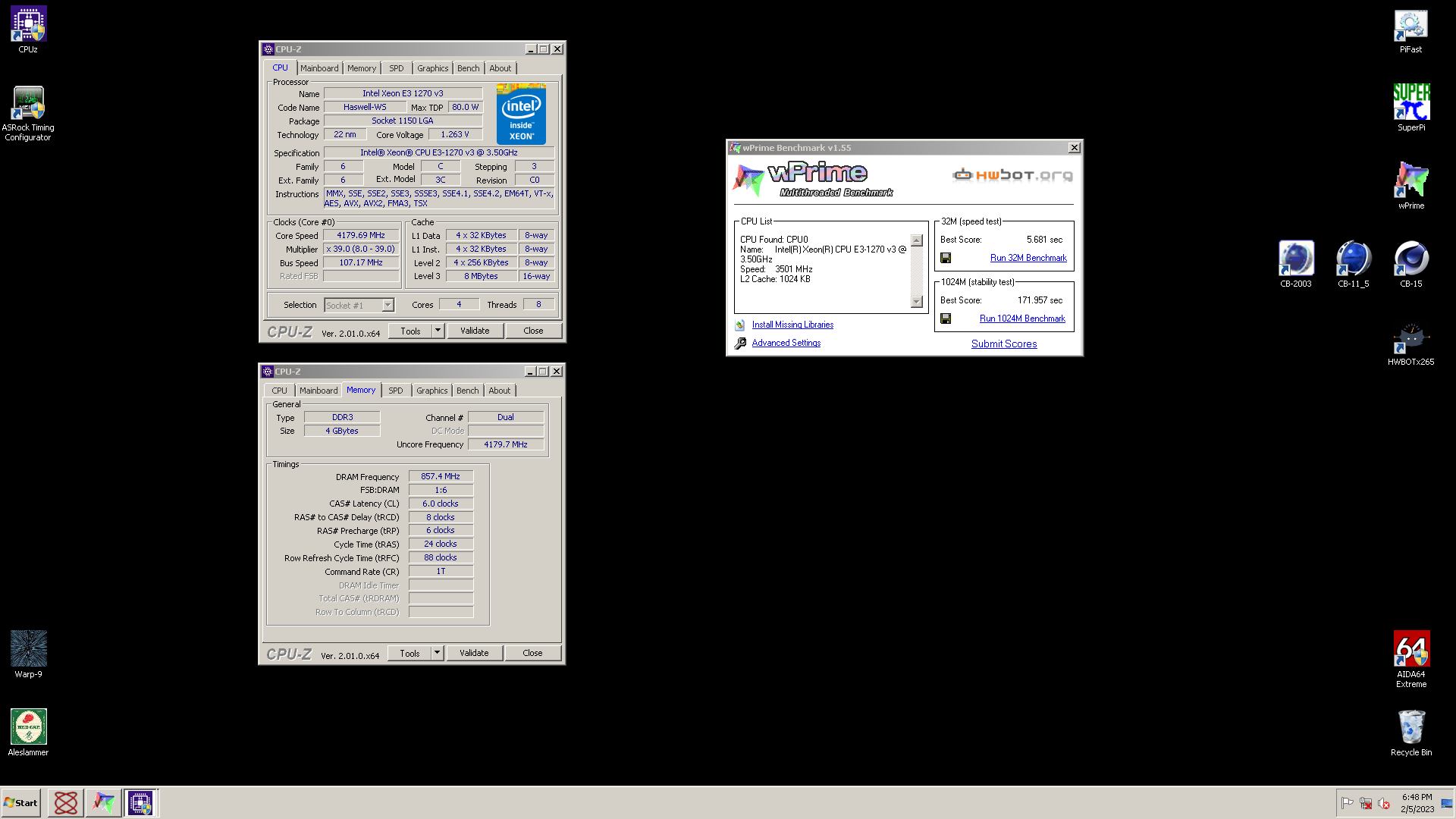Open About tab in top CPU-Z window
This screenshot has height=819, width=1456.
pos(500,68)
